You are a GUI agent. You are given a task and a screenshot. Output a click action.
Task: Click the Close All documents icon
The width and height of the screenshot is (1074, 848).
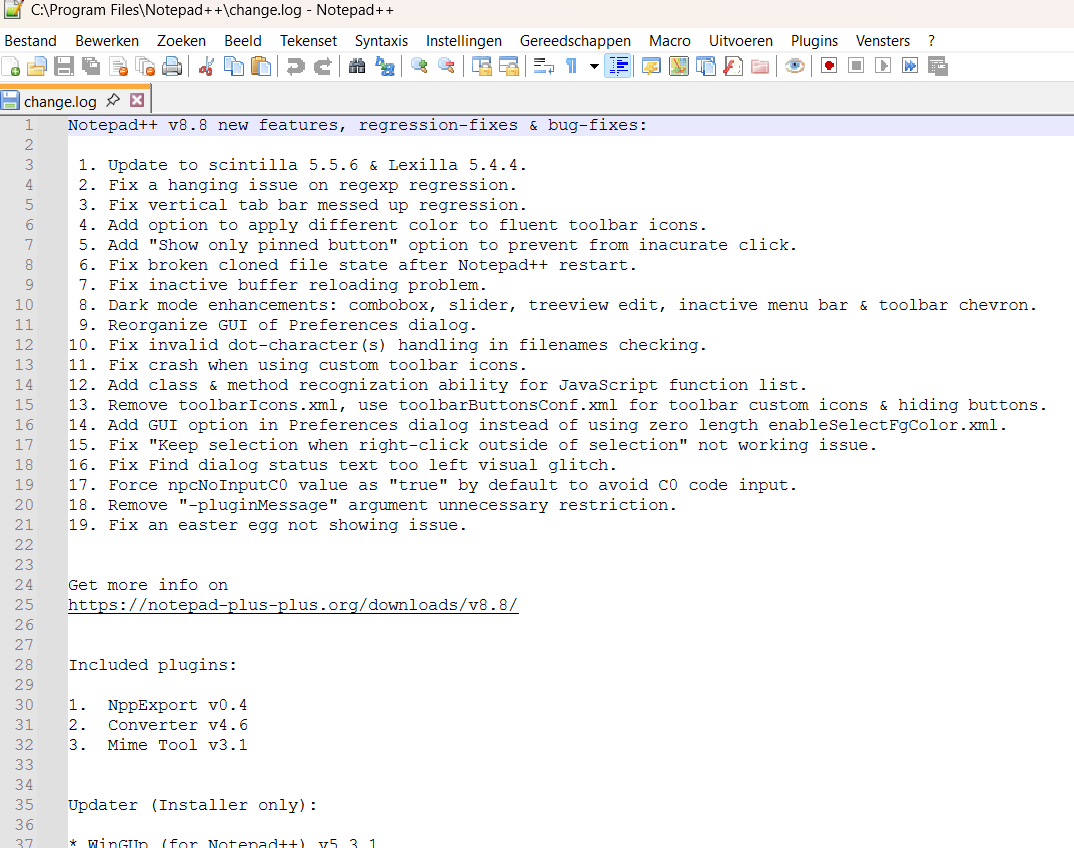pyautogui.click(x=145, y=66)
